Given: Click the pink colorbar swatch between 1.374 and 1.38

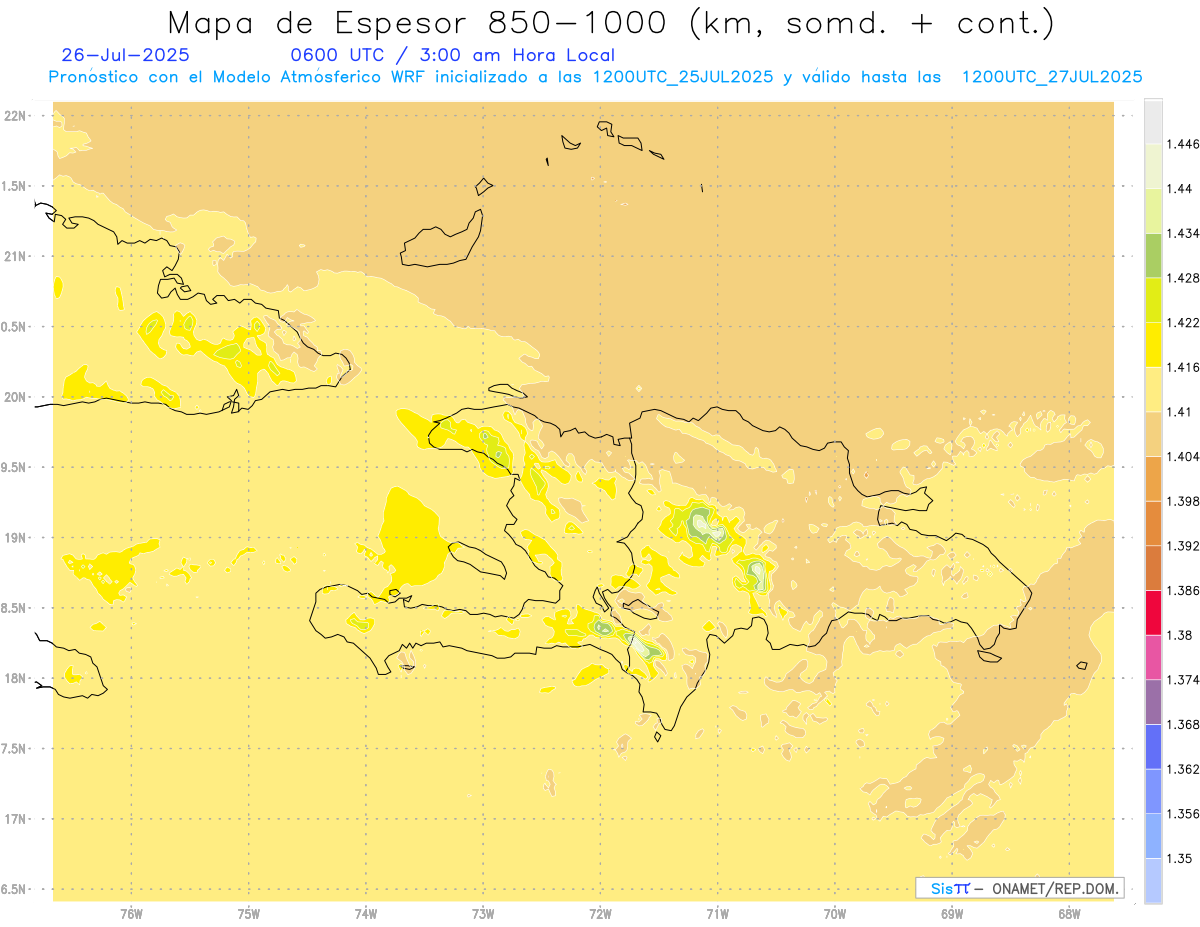Looking at the screenshot, I should pos(1153,656).
